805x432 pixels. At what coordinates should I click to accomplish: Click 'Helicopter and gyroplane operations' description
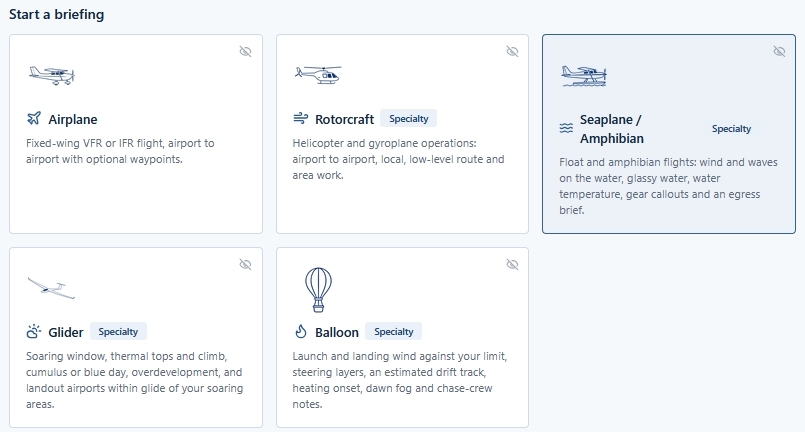398,159
